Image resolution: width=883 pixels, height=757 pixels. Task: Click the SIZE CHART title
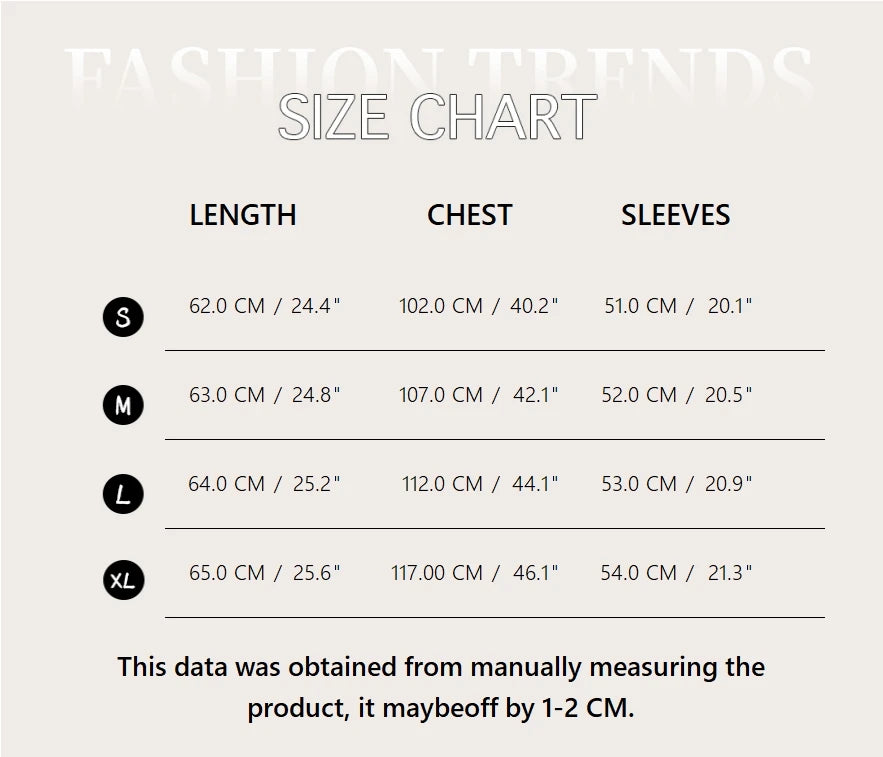click(437, 118)
